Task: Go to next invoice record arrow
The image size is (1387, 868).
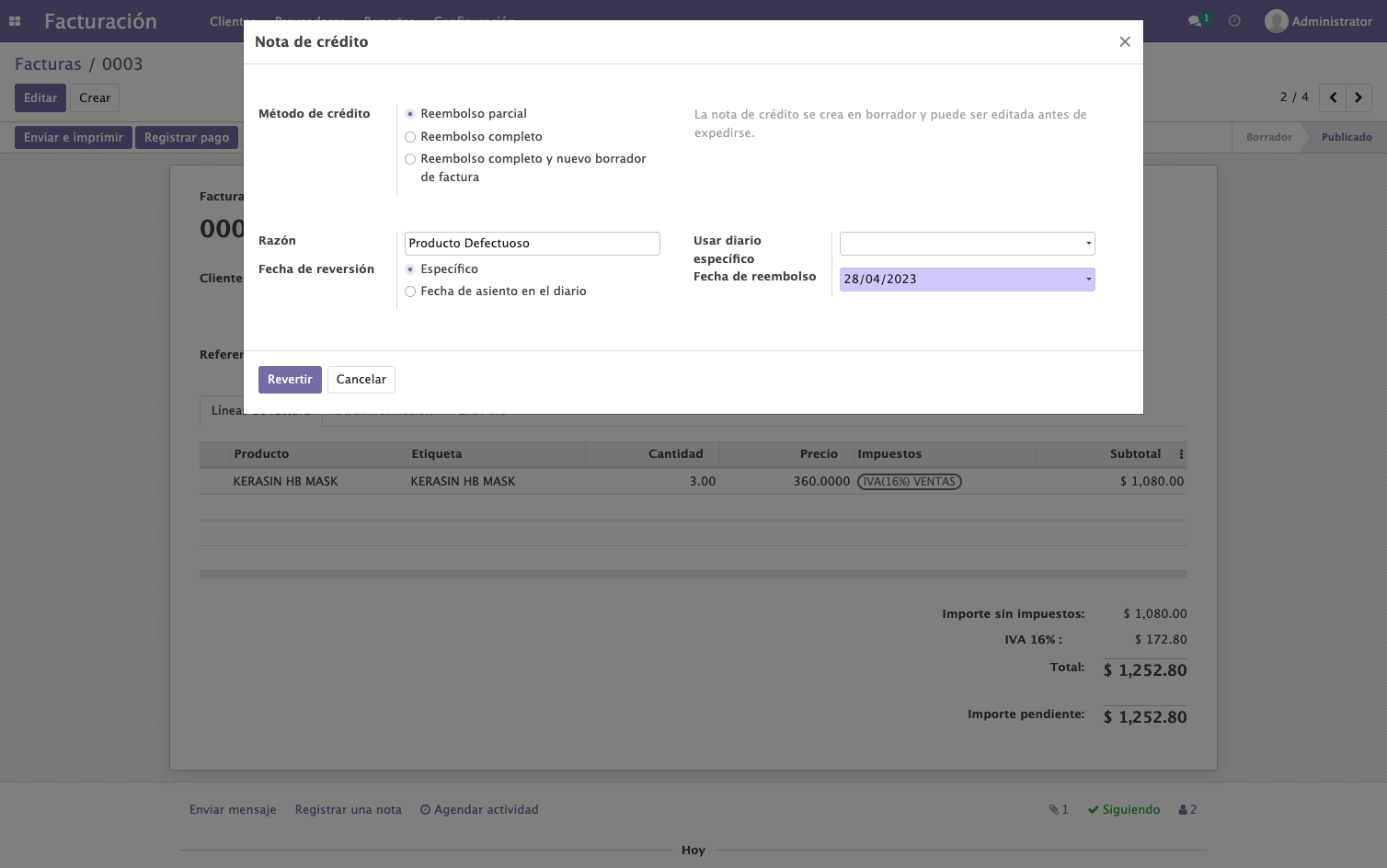Action: coord(1358,97)
